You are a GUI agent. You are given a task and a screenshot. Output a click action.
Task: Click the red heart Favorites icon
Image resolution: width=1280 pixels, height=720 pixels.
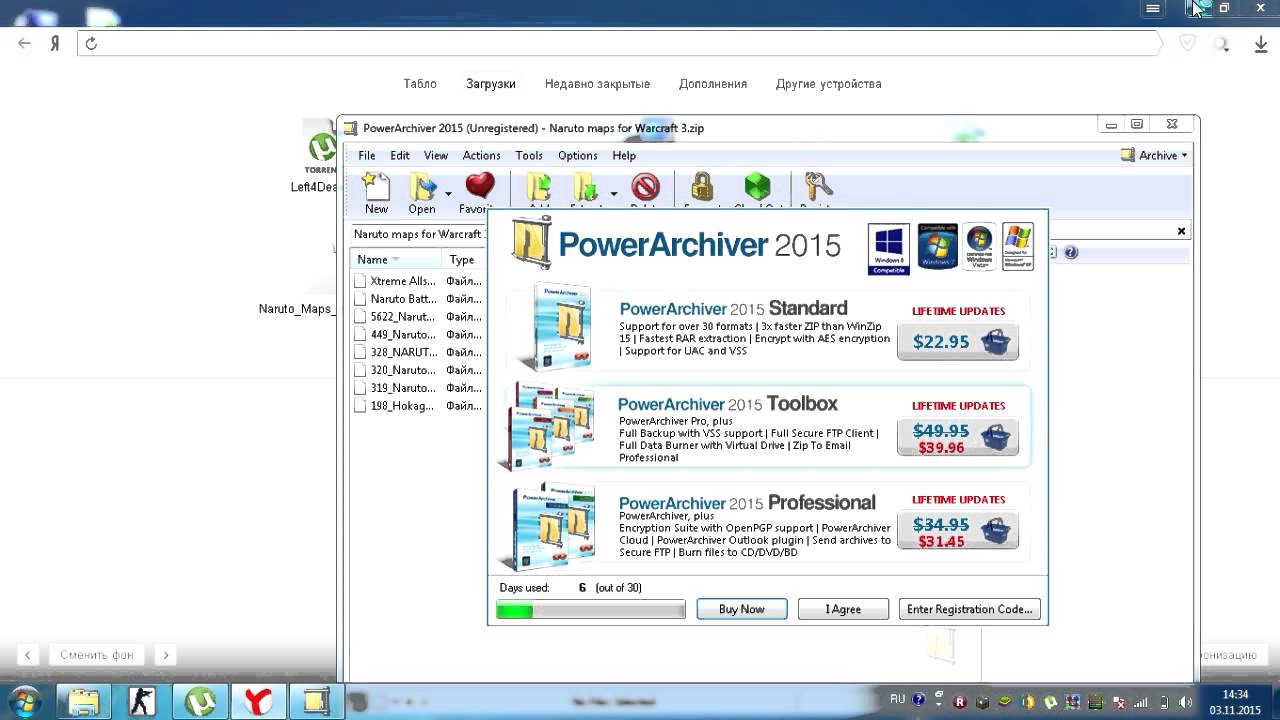480,185
